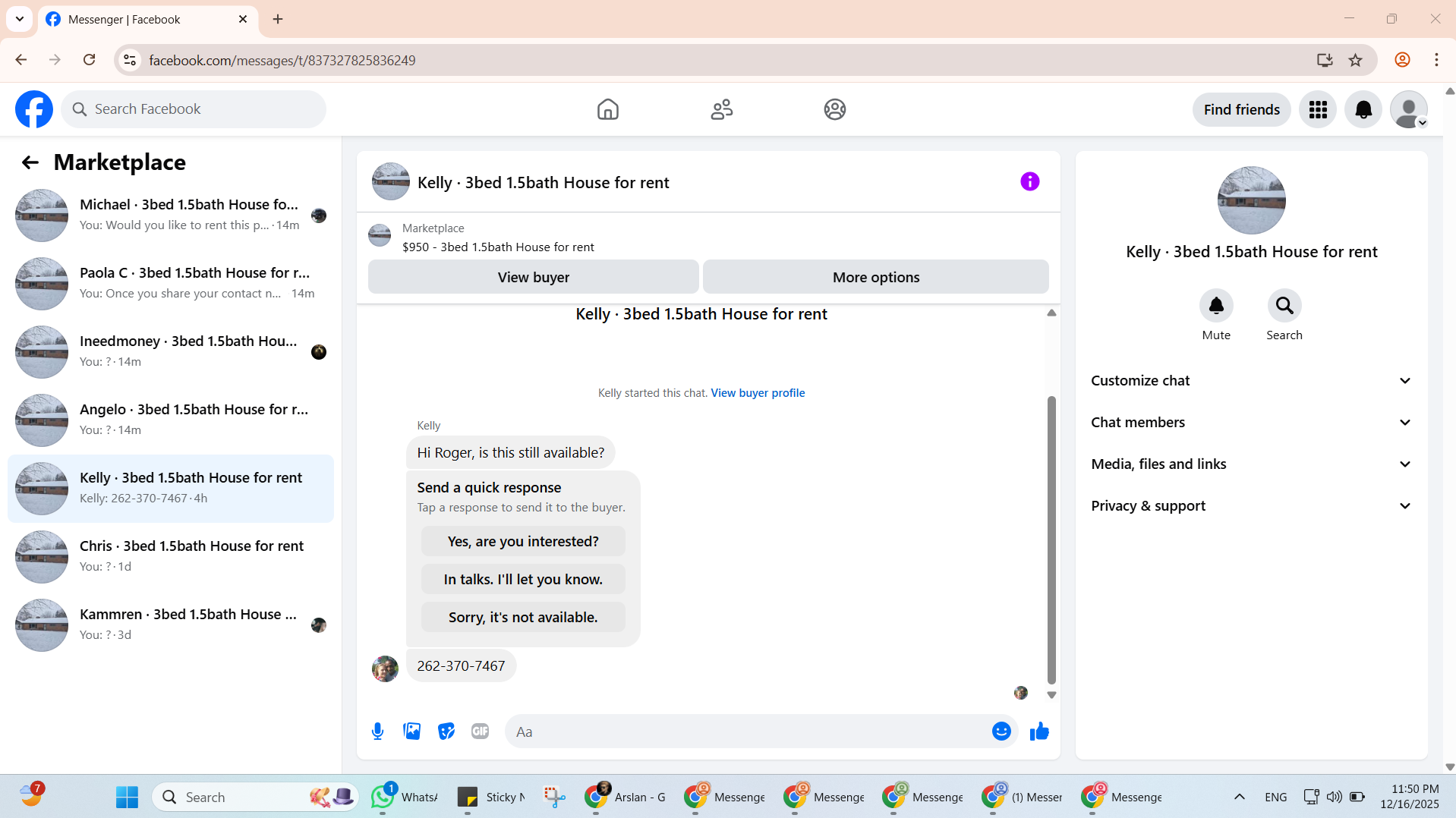Viewport: 1456px width, 818px height.
Task: Open Kammren's house rental conversation
Action: pyautogui.click(x=171, y=625)
